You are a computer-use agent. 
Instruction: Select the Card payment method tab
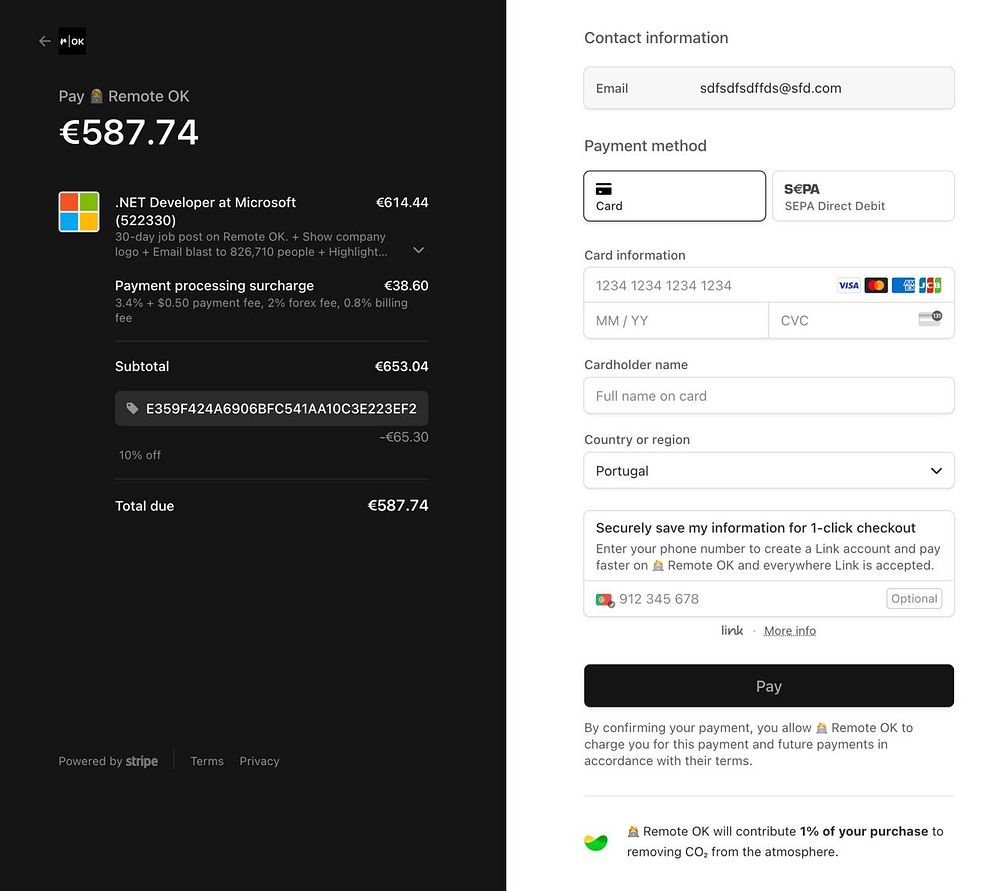pyautogui.click(x=674, y=196)
